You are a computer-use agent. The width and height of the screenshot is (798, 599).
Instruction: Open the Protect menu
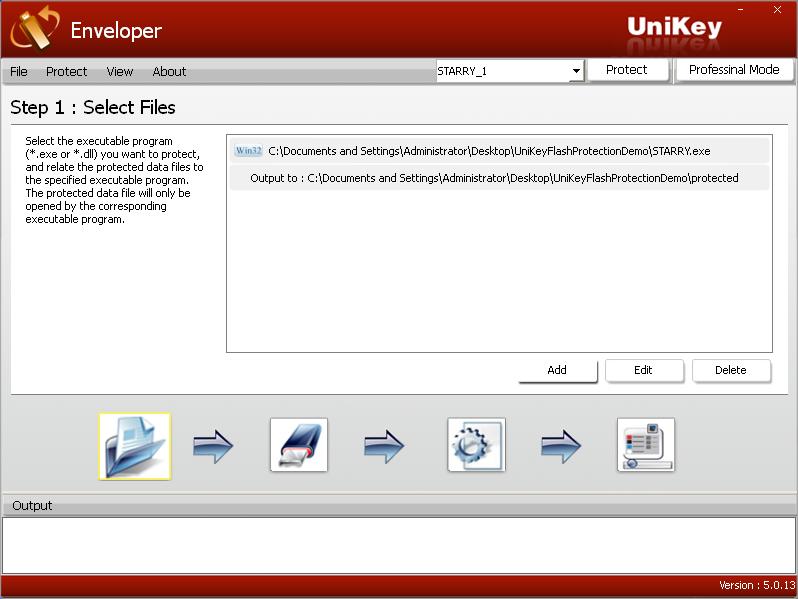[67, 72]
